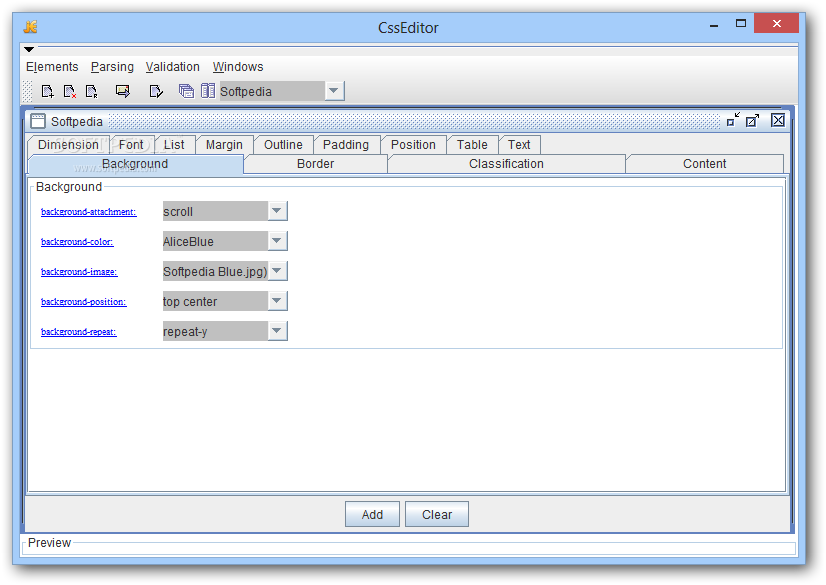Click the delete element icon with red X
826x585 pixels.
point(70,92)
